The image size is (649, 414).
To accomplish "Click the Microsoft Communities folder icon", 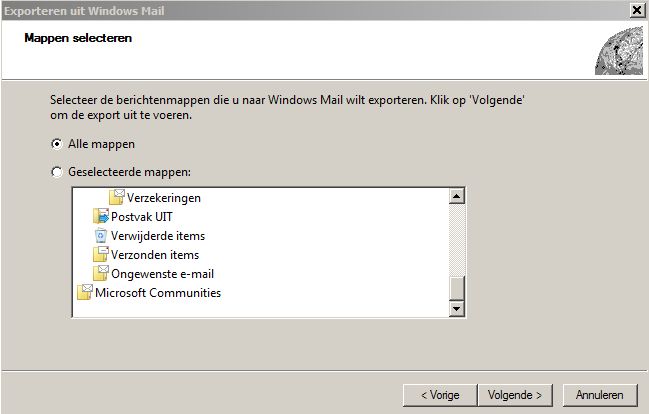I will (84, 293).
